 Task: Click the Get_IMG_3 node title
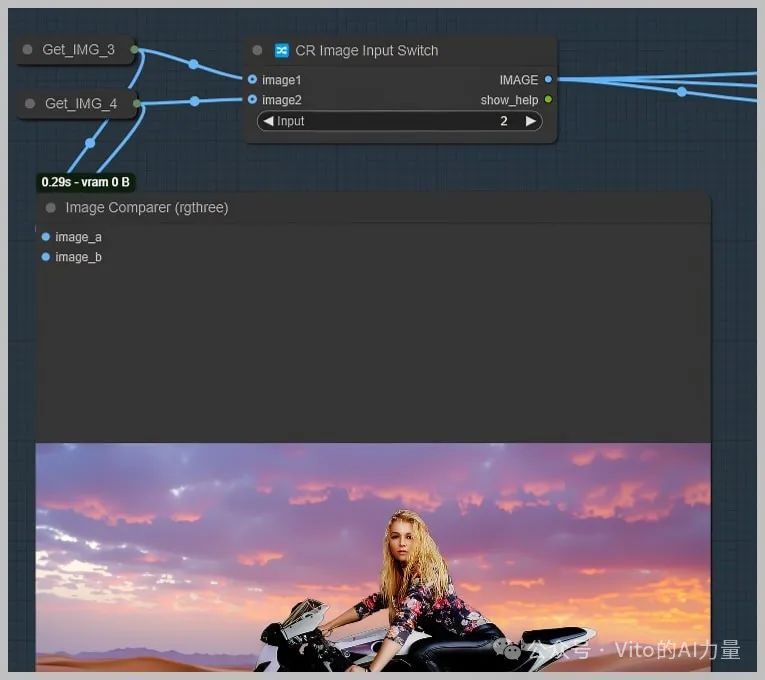click(79, 49)
